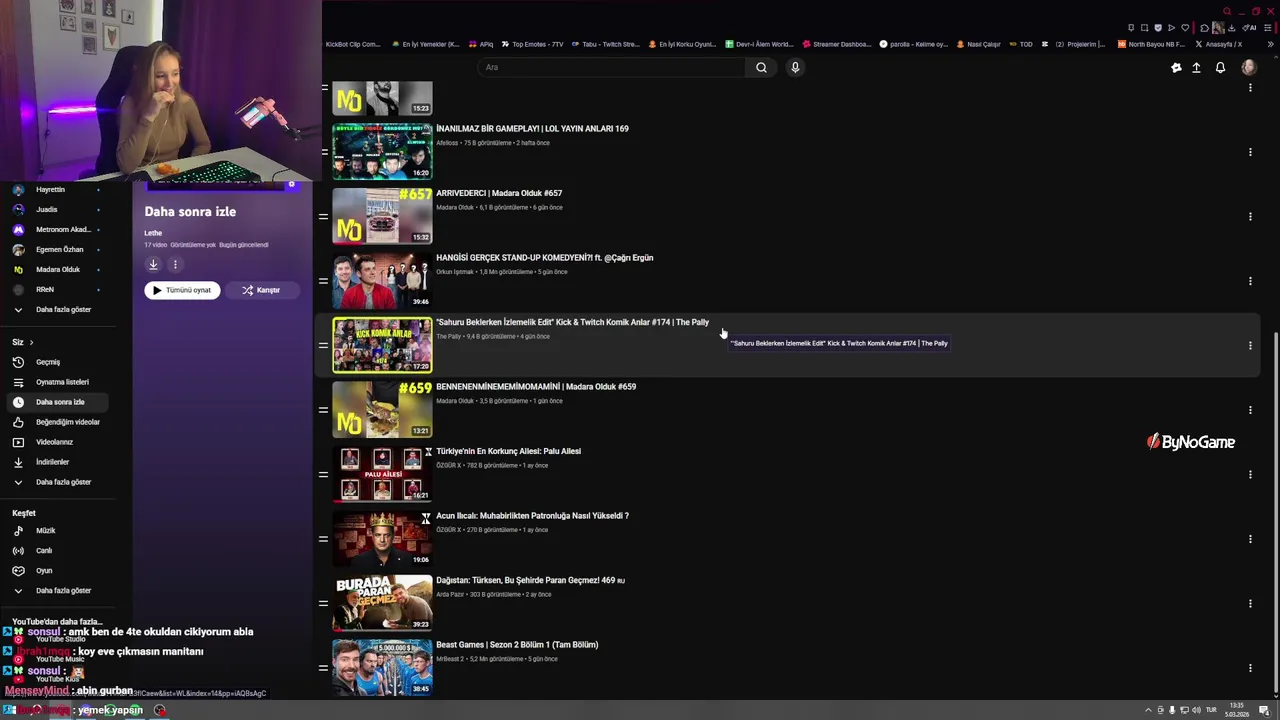Open Müzik in Keşfet section

click(x=58, y=531)
